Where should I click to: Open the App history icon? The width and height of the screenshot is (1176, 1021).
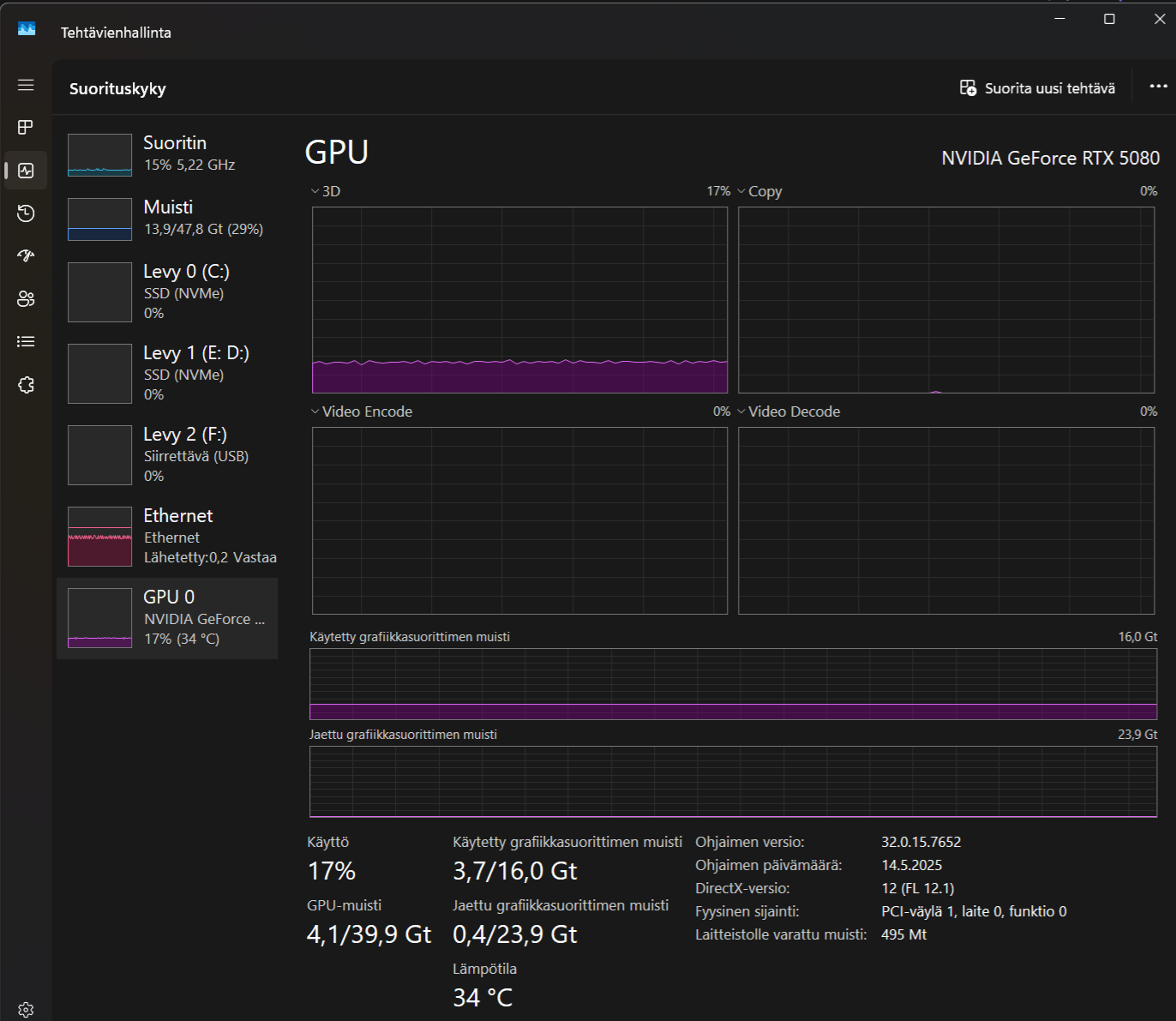pos(26,213)
